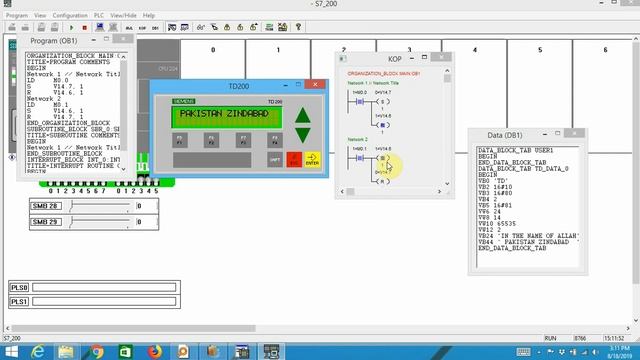This screenshot has height=360, width=640.
Task: Toggle input switch 1 of second group
Action: tap(126, 183)
